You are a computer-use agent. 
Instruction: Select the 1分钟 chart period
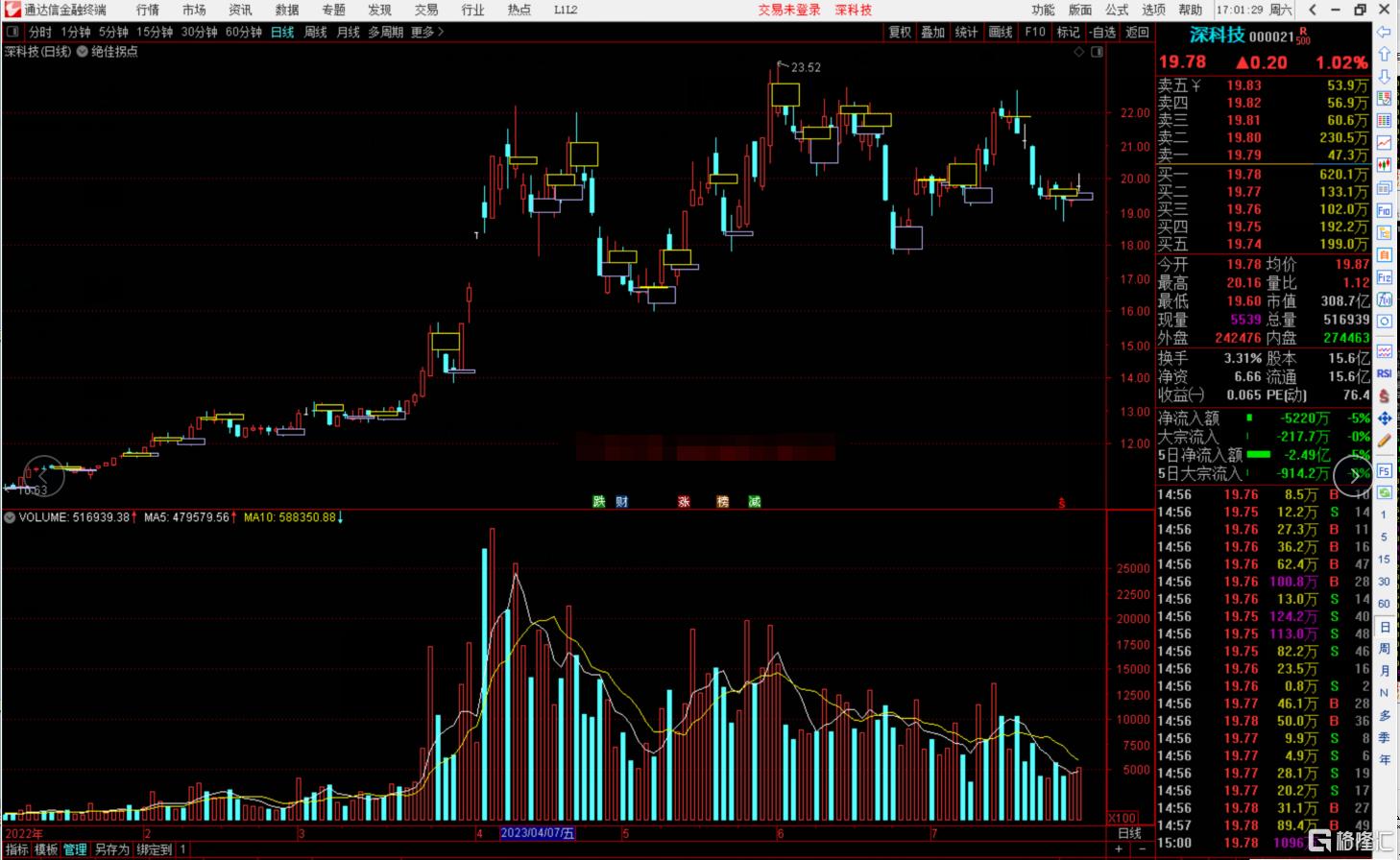pos(75,32)
